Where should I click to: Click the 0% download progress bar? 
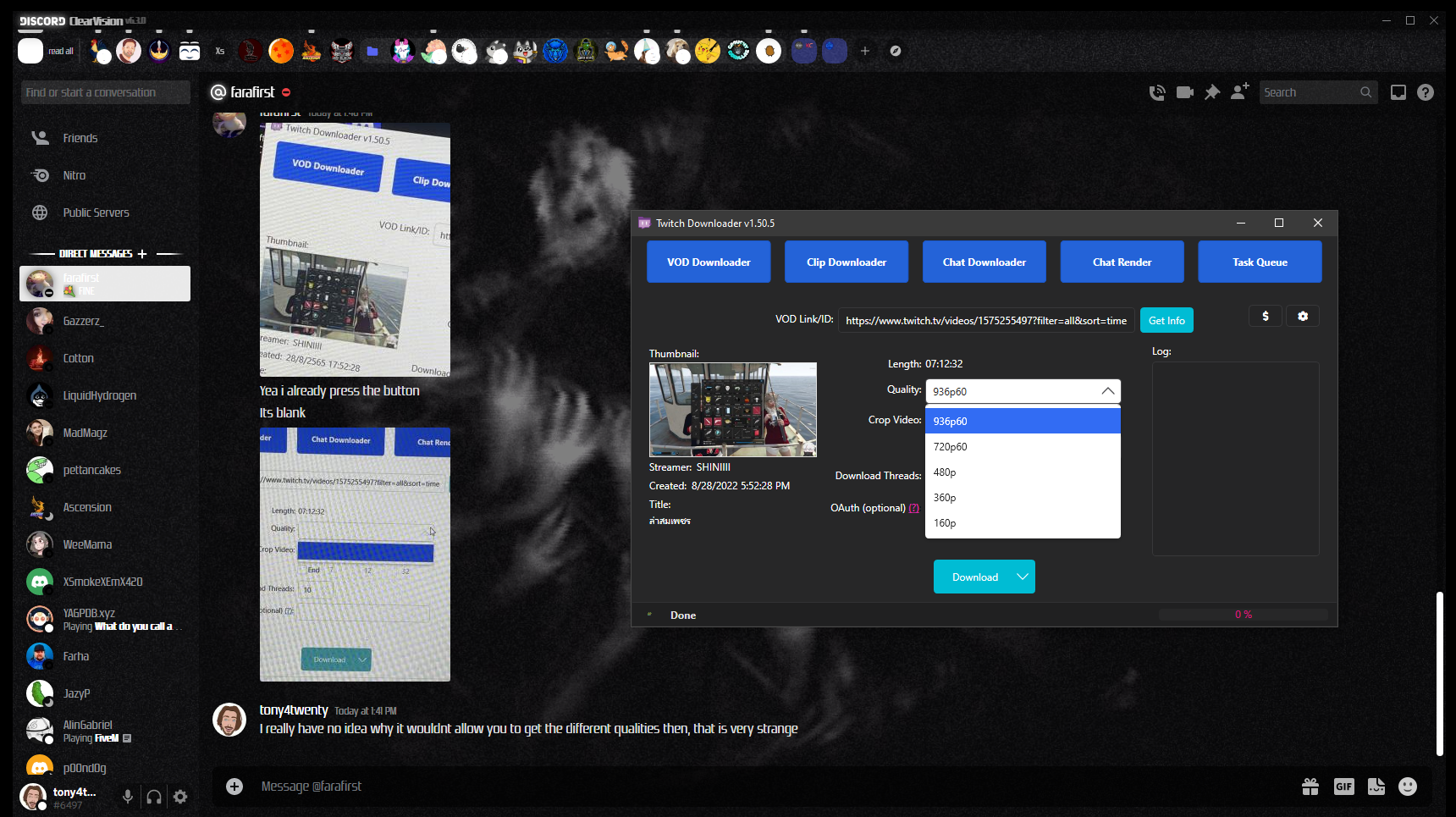tap(1244, 614)
